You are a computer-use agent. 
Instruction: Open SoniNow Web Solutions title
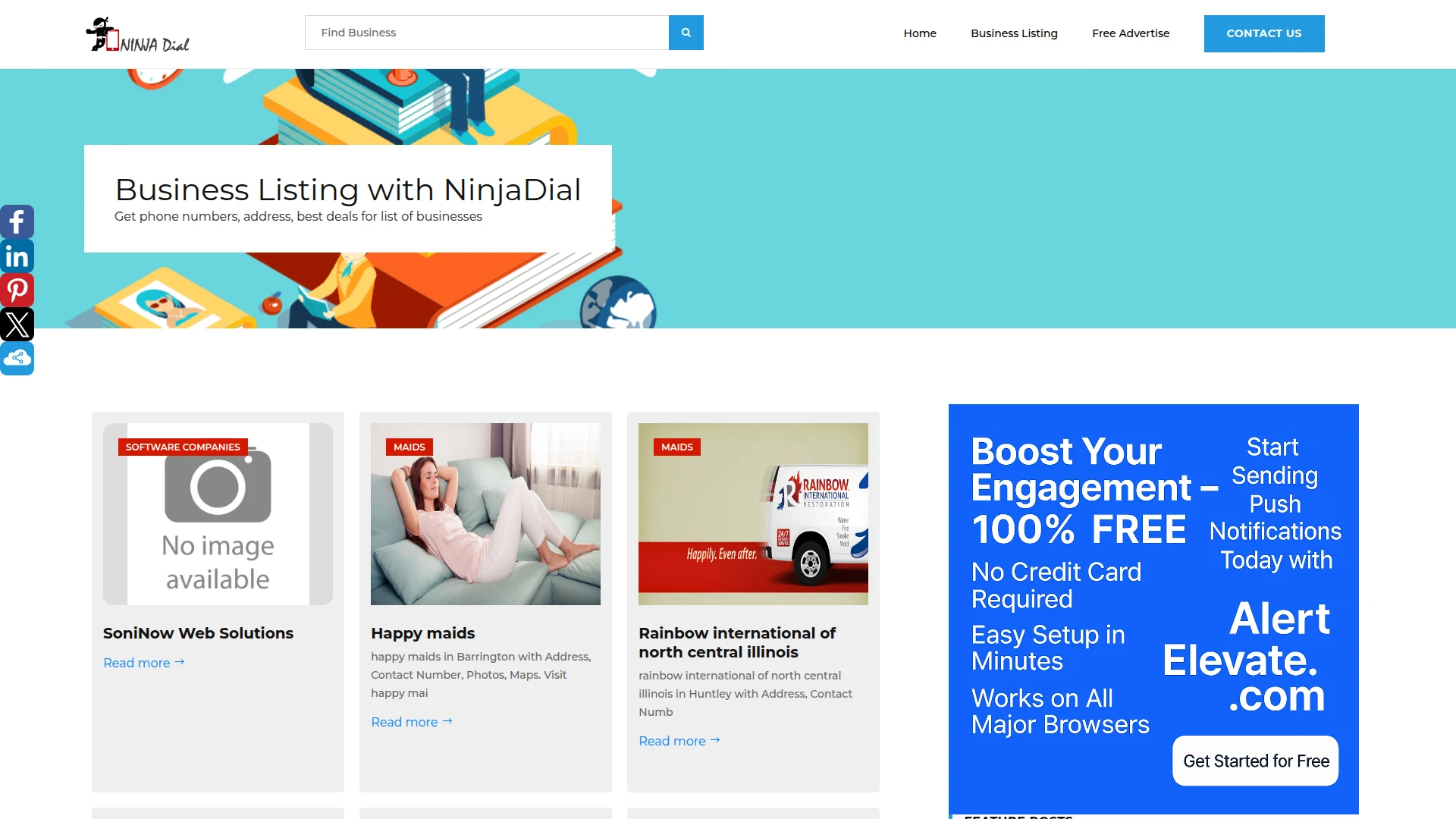pos(198,633)
